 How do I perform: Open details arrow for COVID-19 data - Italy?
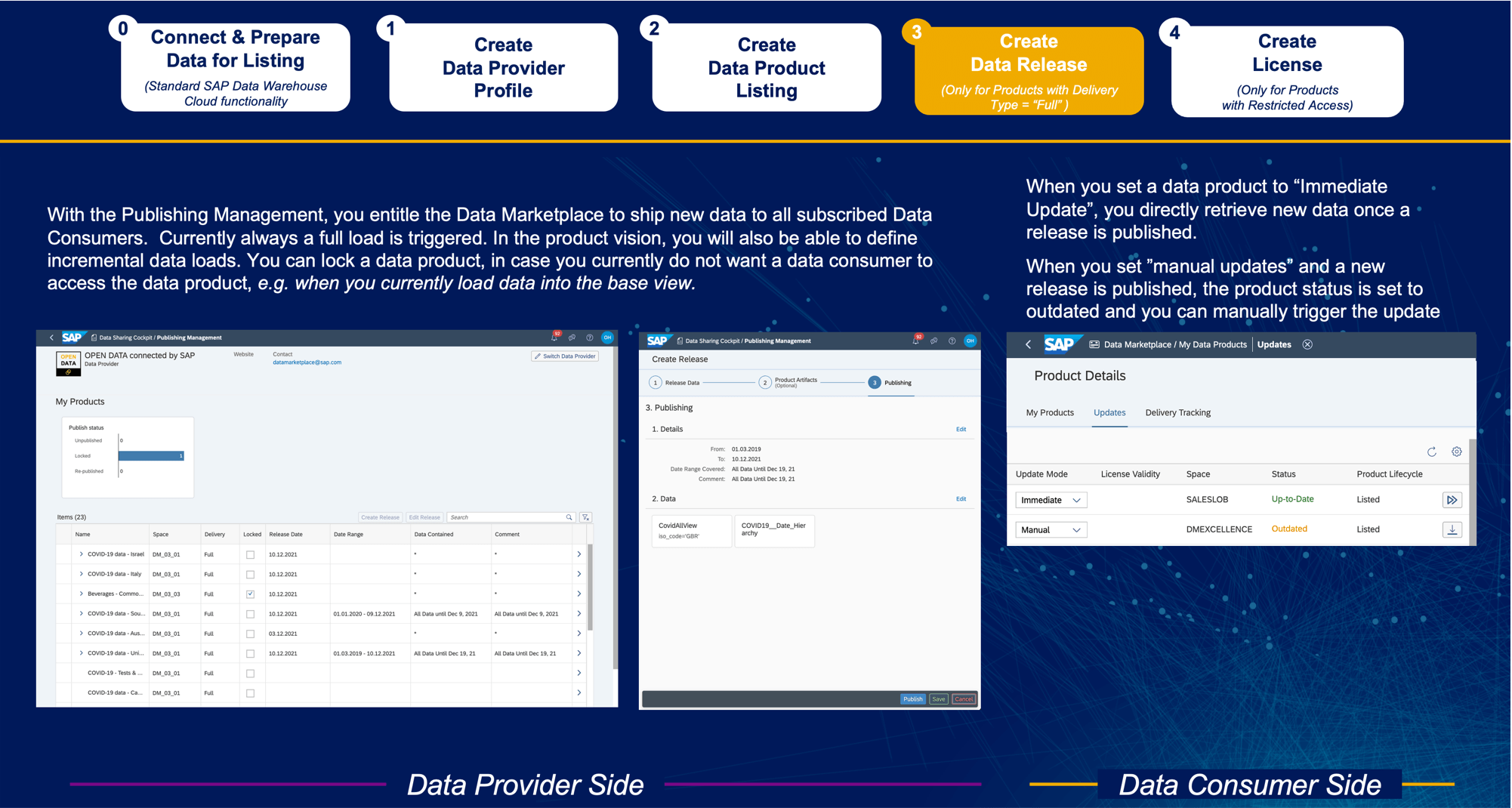pos(579,574)
